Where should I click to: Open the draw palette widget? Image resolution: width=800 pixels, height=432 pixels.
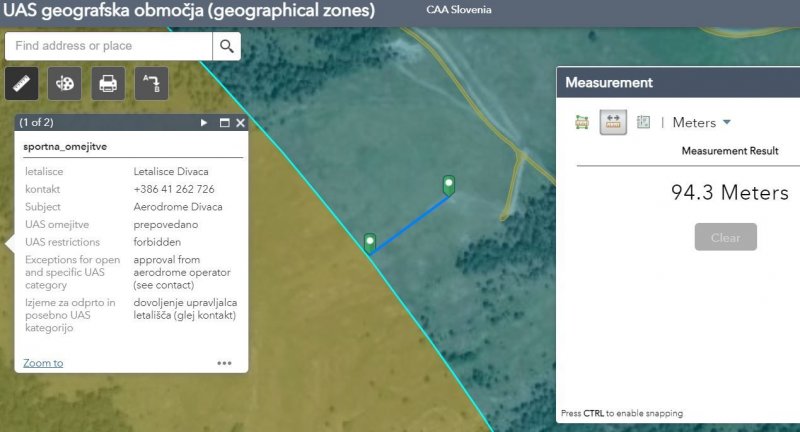click(65, 83)
